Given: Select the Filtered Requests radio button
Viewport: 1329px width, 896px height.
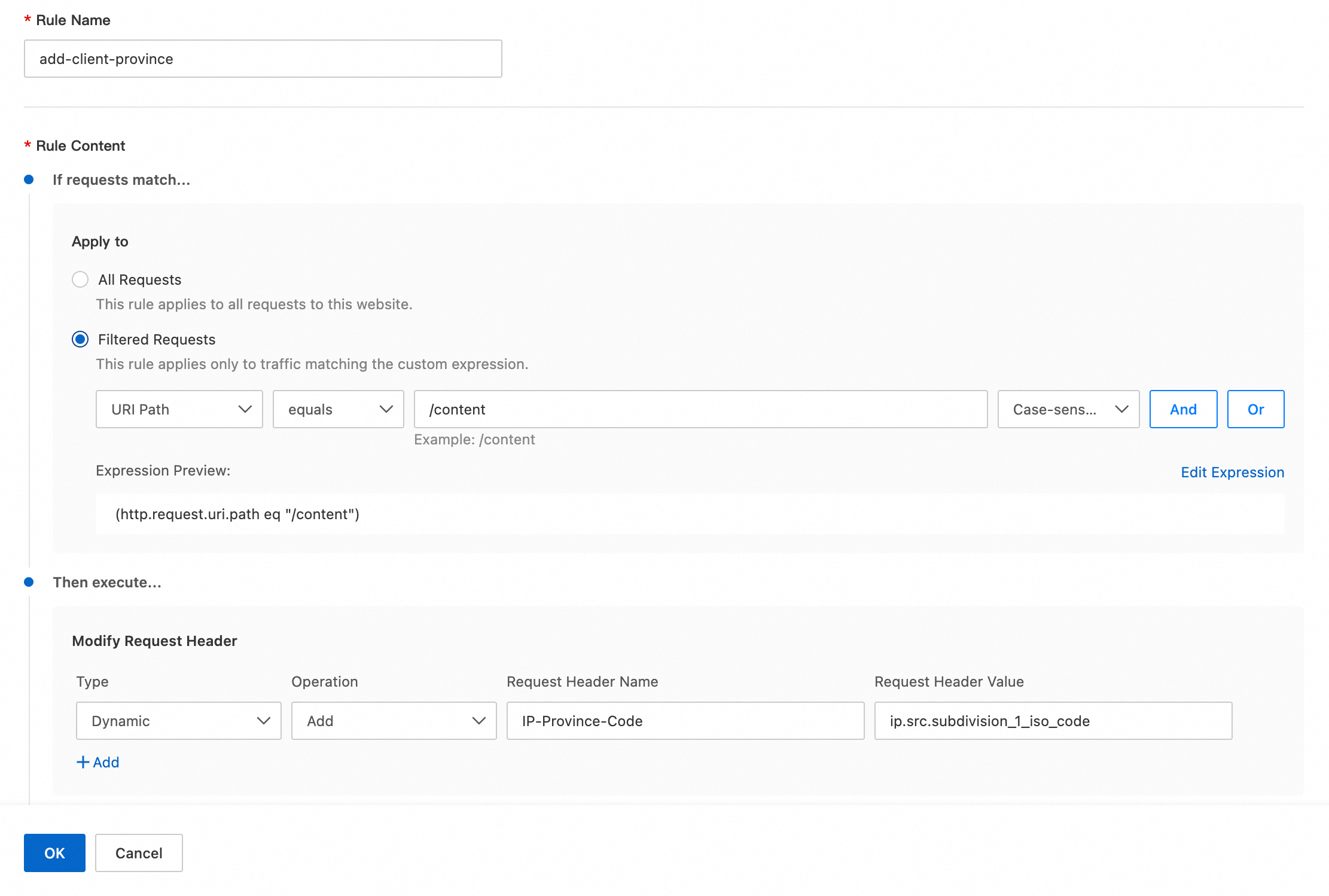Looking at the screenshot, I should click(80, 339).
